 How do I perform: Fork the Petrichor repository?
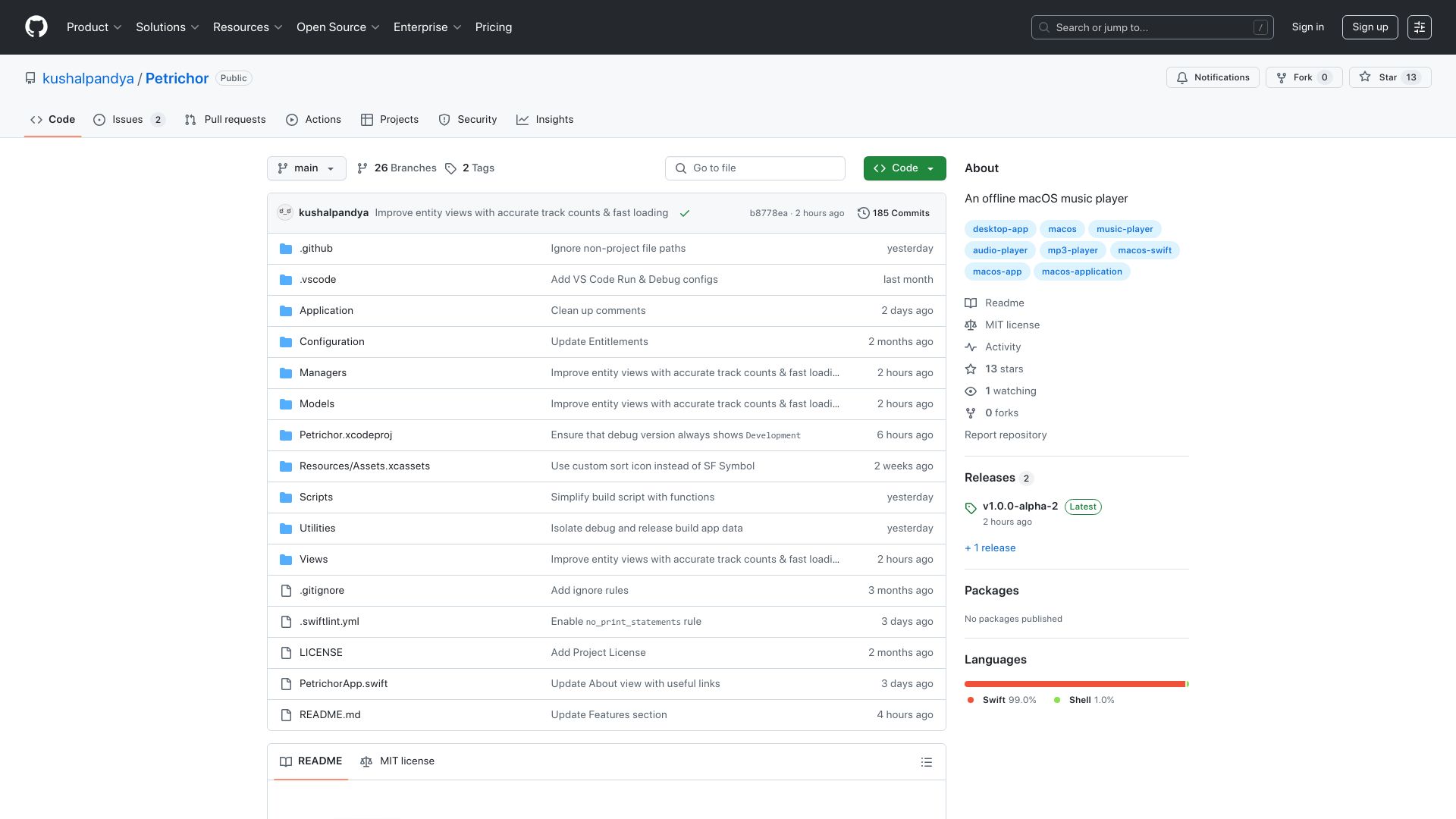(1304, 77)
